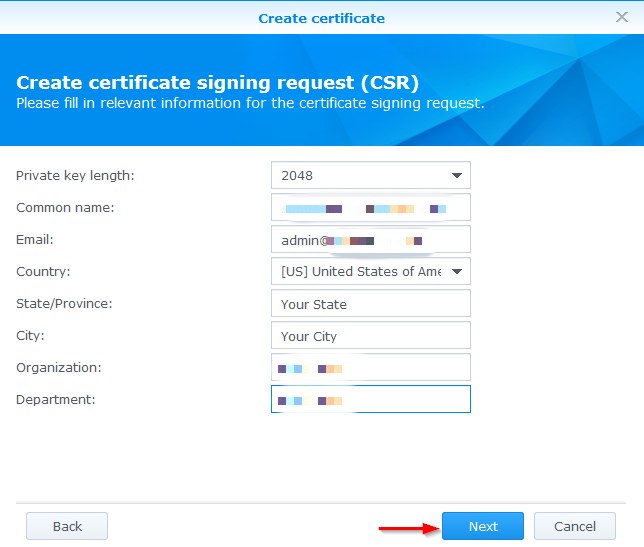Viewport: 644px width, 547px height.
Task: Go Back to the previous step
Action: (66, 526)
